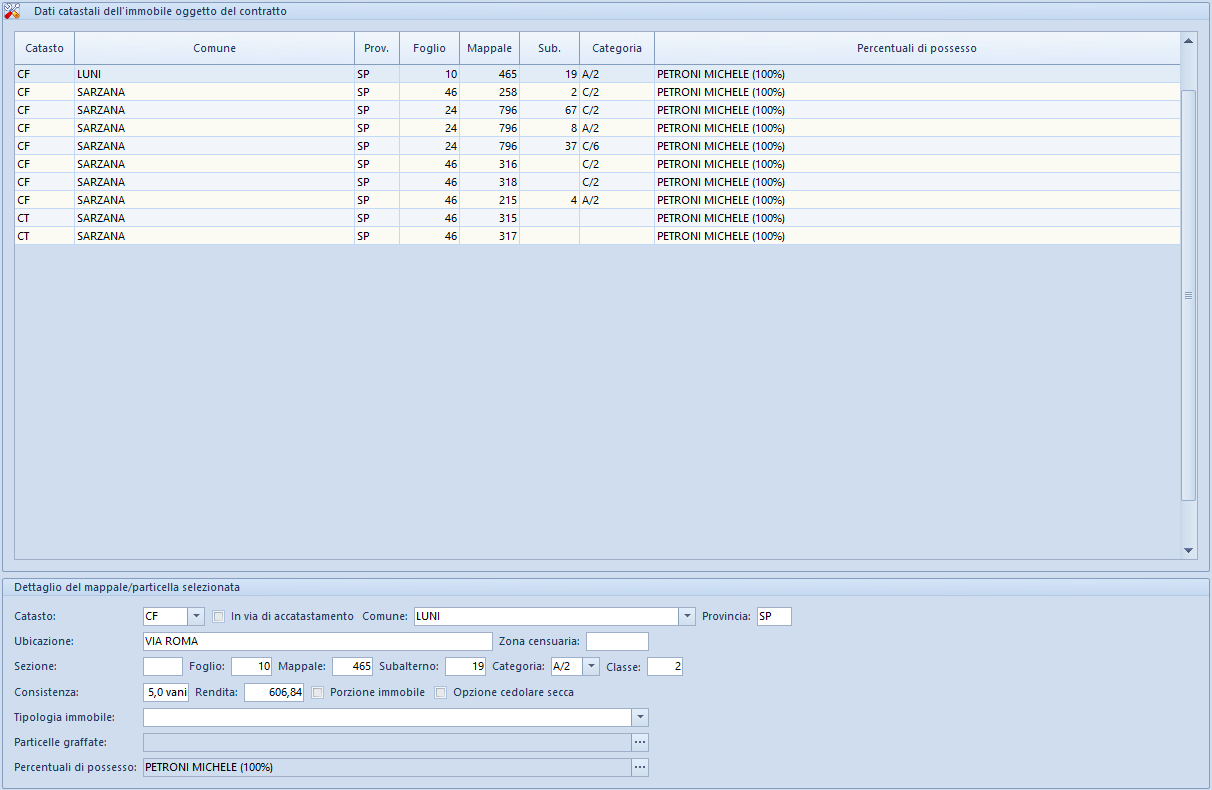The height and width of the screenshot is (790, 1212).
Task: Click the Mappale cell showing 316
Action: pos(490,164)
